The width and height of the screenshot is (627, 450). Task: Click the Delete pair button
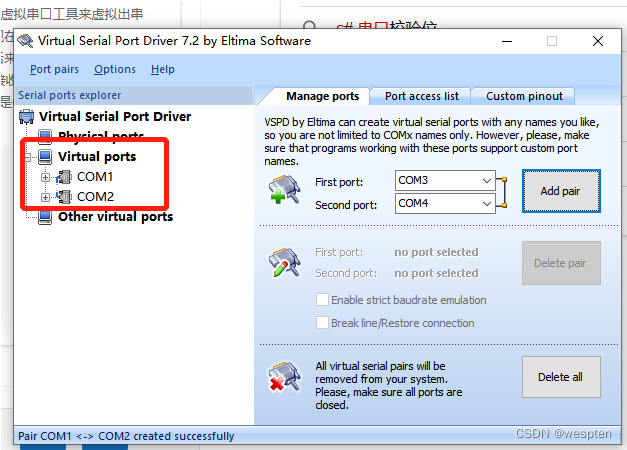point(561,263)
